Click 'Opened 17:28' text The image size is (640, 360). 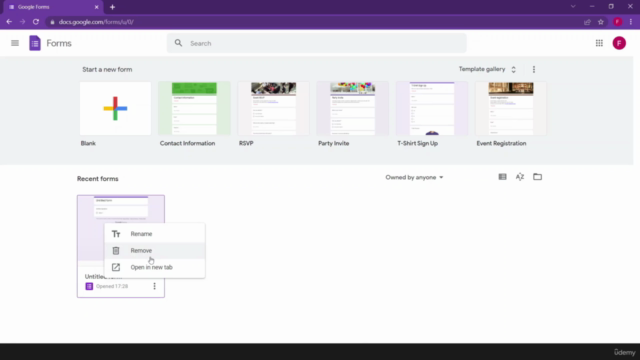112,286
